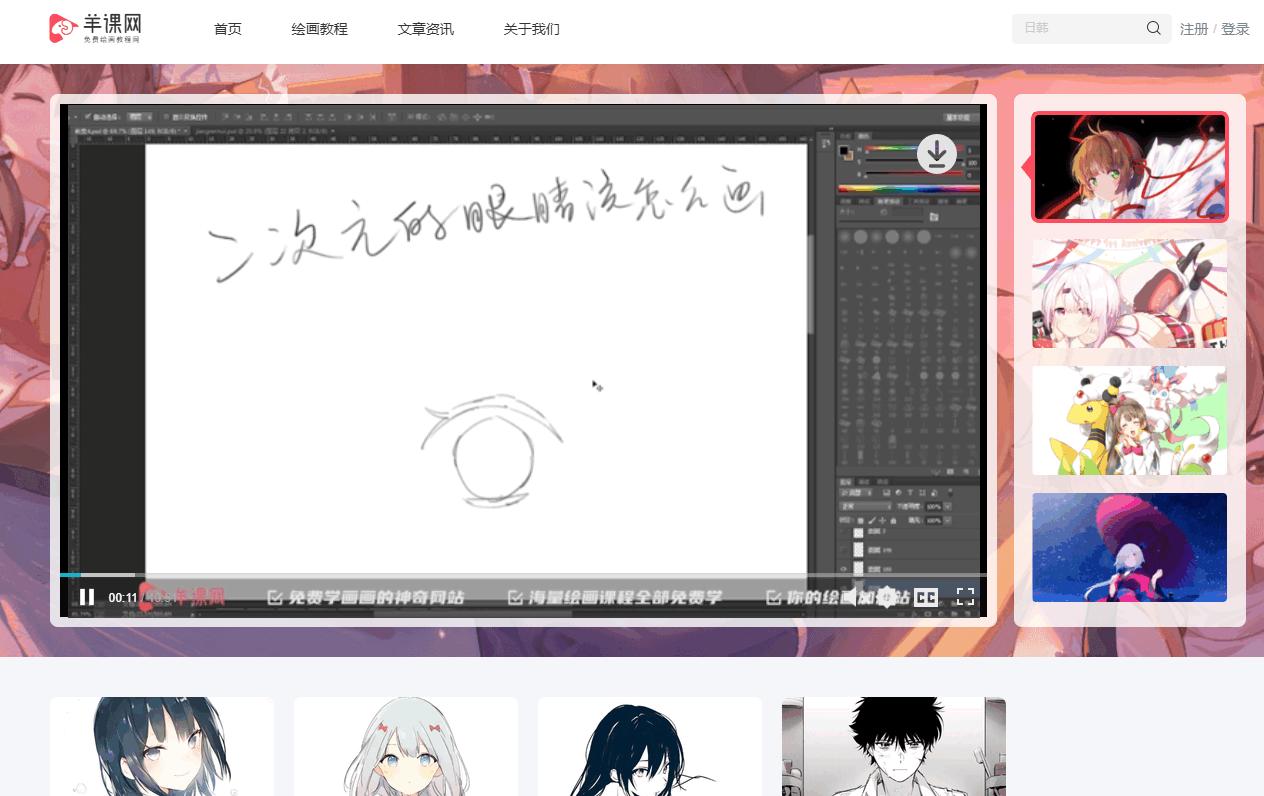Image resolution: width=1264 pixels, height=796 pixels.
Task: Click the download icon on the video
Action: tap(936, 154)
